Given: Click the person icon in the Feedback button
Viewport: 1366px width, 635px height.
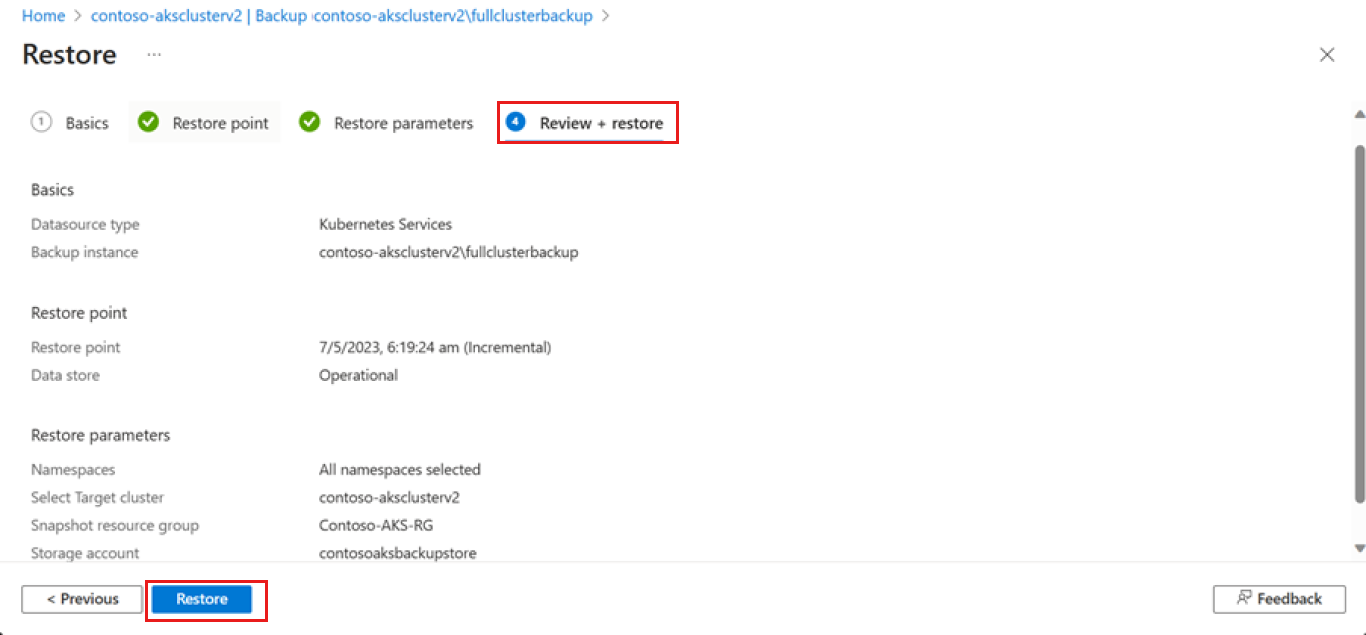Looking at the screenshot, I should (1244, 598).
